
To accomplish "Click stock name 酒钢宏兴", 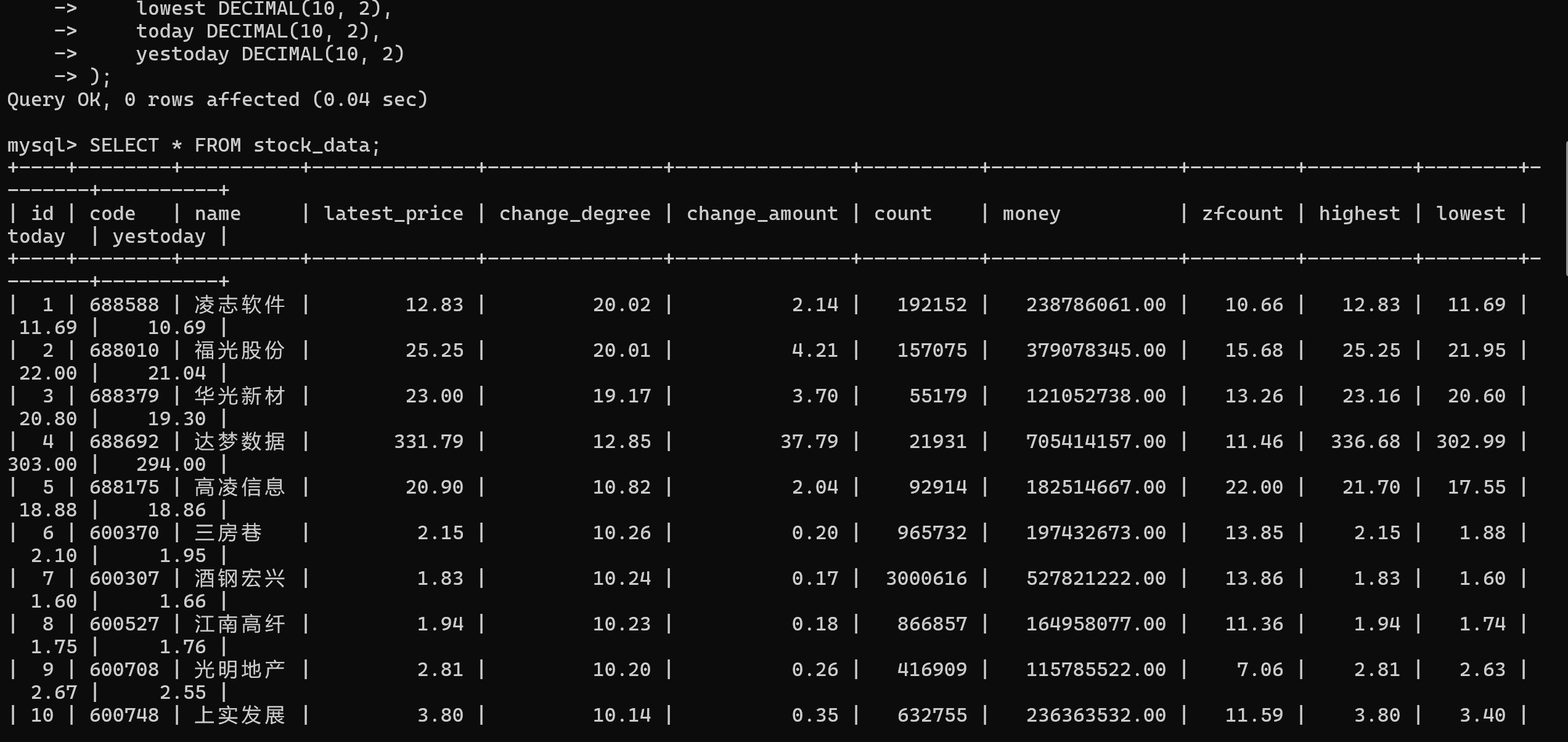I will pyautogui.click(x=240, y=578).
